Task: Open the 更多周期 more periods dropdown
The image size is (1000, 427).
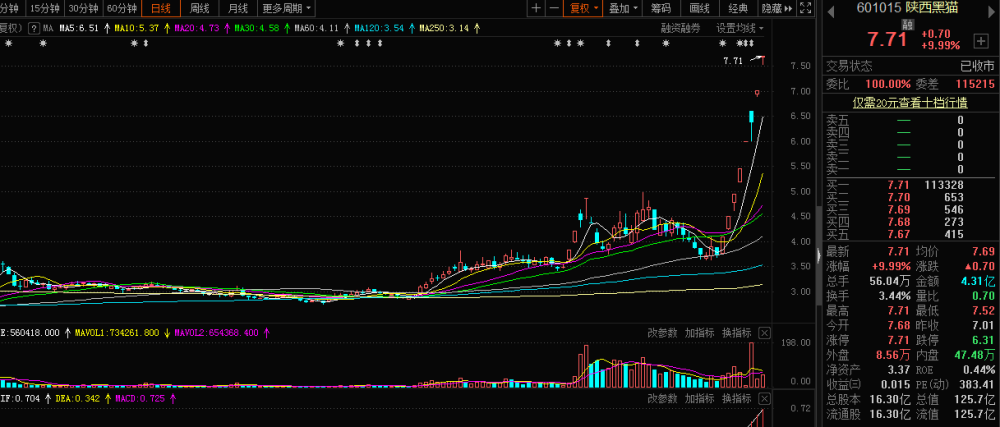Action: pyautogui.click(x=286, y=8)
